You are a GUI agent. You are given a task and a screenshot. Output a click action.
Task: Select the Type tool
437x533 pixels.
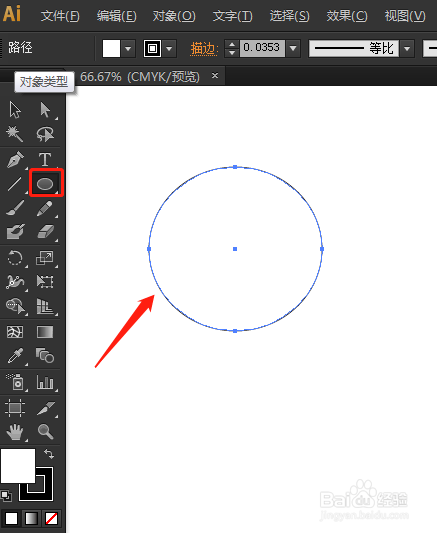pyautogui.click(x=45, y=159)
